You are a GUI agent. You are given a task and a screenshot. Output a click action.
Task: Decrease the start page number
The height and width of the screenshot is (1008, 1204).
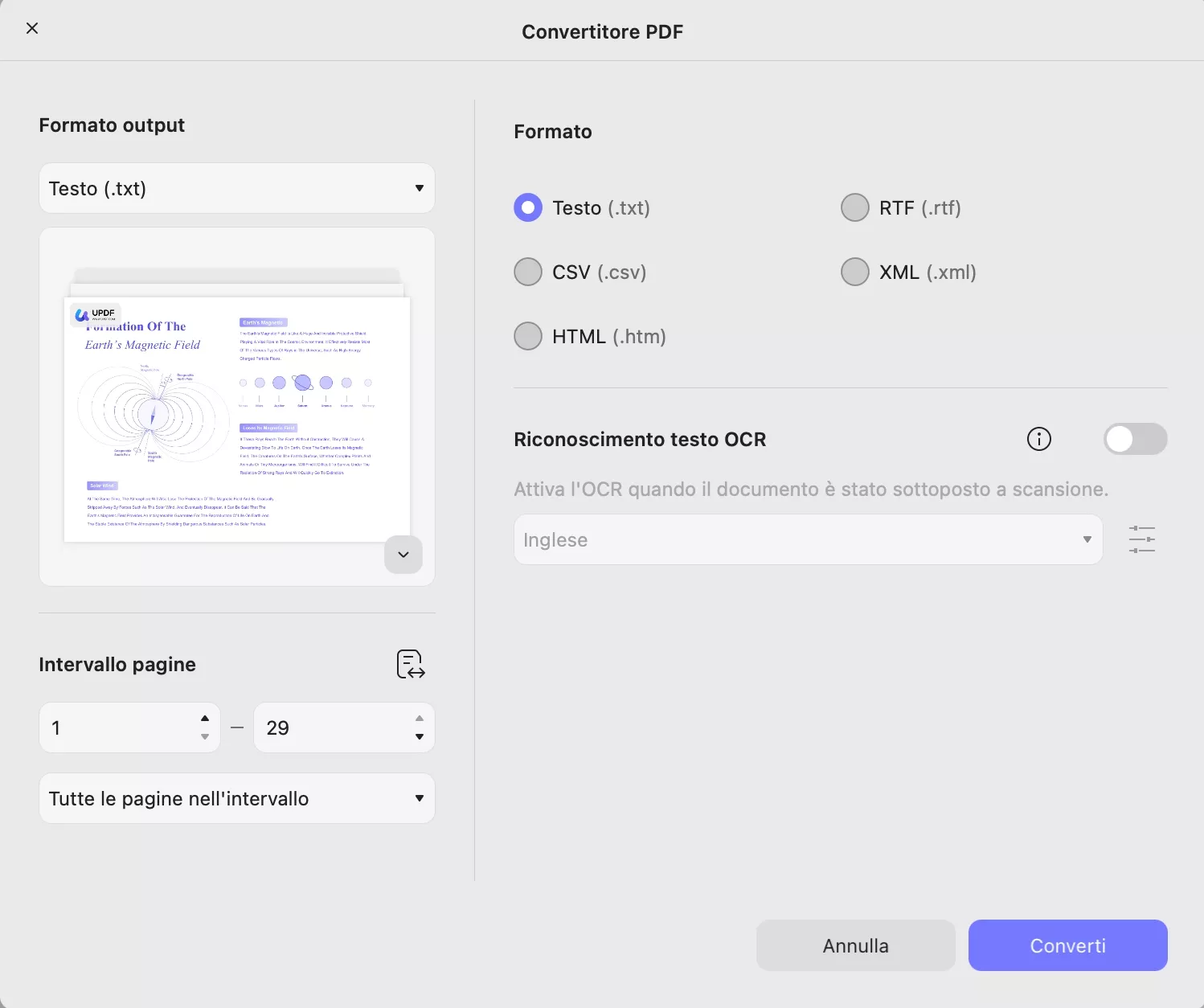205,737
